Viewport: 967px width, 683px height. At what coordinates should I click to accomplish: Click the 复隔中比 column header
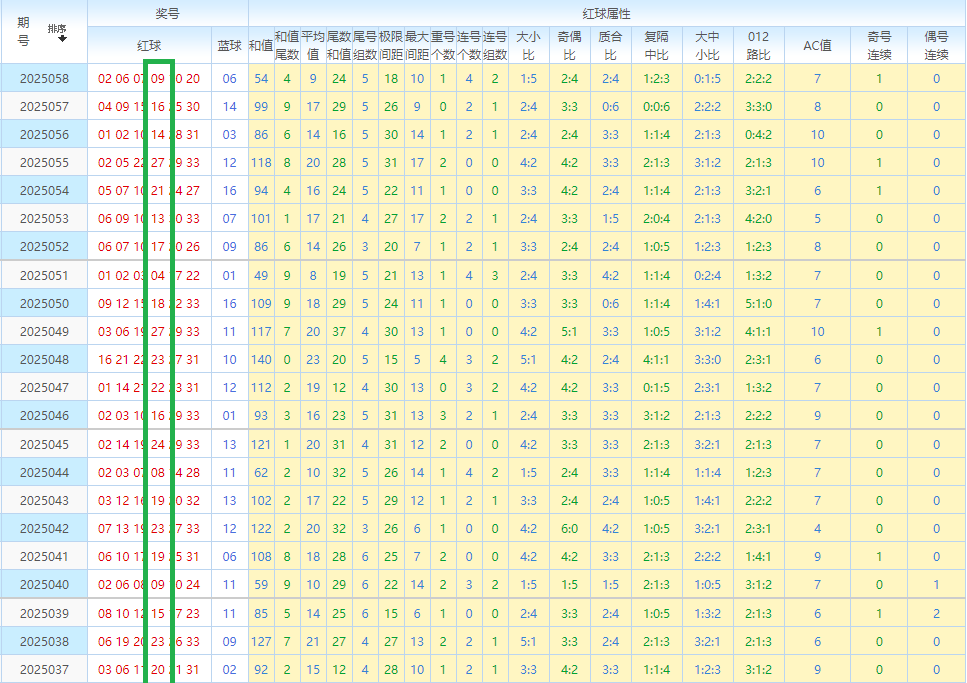click(x=656, y=45)
